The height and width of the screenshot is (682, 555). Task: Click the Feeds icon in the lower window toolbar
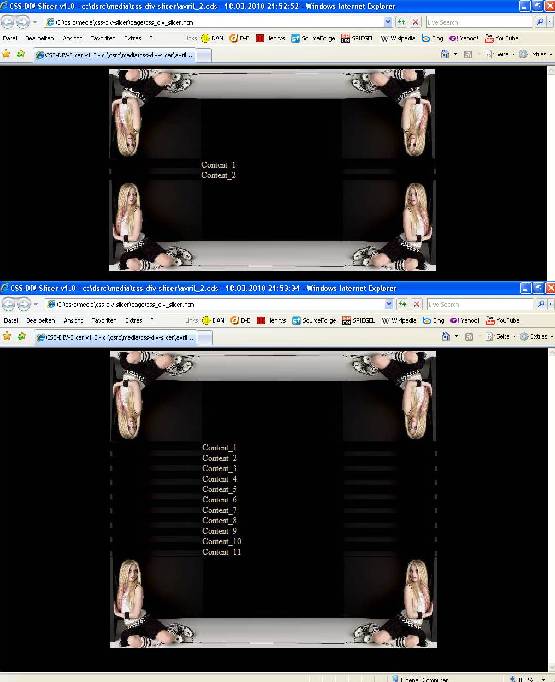pyautogui.click(x=469, y=337)
